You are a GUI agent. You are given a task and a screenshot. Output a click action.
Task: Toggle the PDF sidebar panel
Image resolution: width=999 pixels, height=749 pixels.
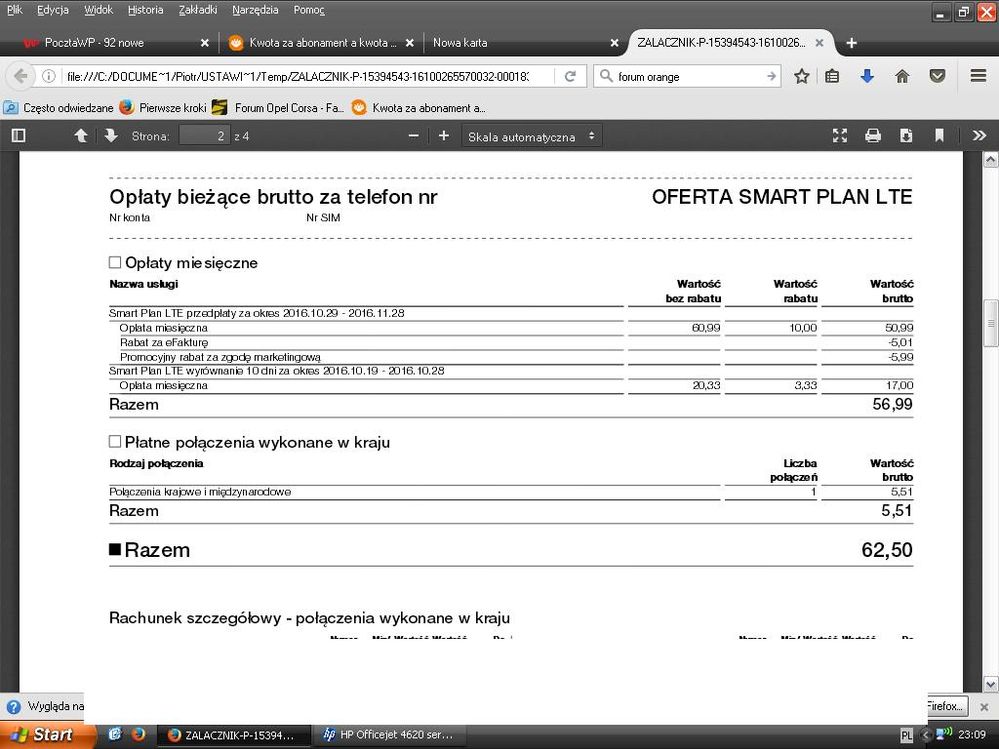click(x=18, y=136)
